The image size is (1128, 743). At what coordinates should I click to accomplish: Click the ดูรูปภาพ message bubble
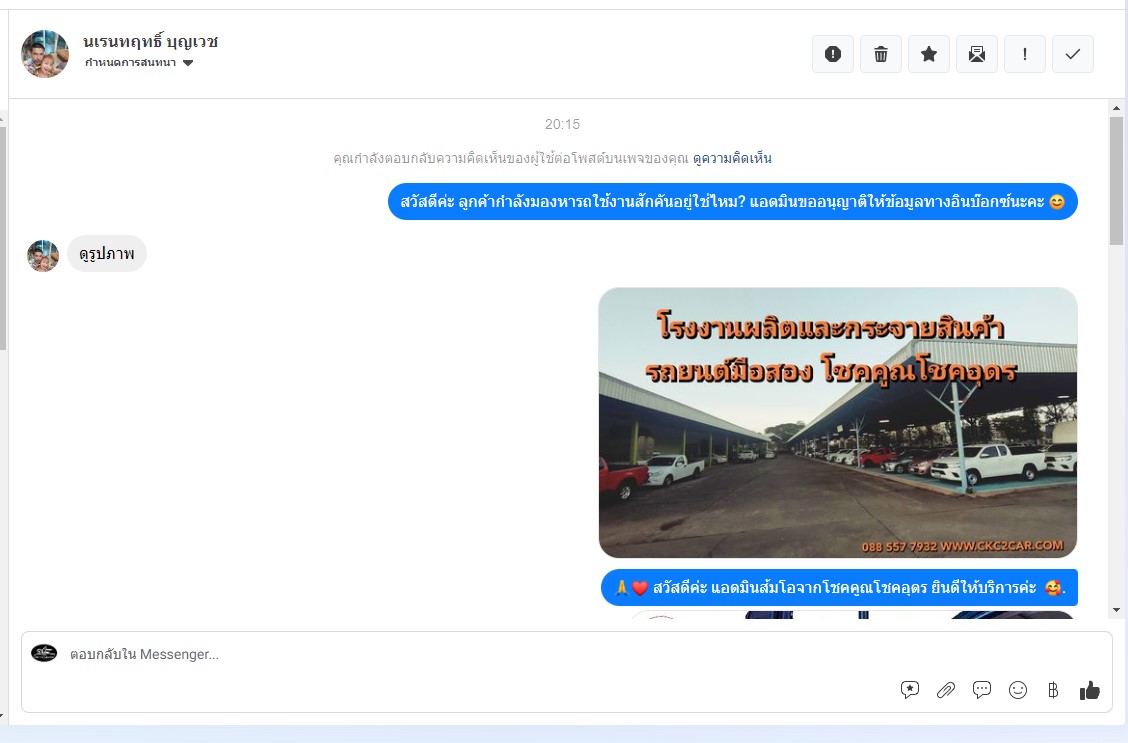pos(106,254)
